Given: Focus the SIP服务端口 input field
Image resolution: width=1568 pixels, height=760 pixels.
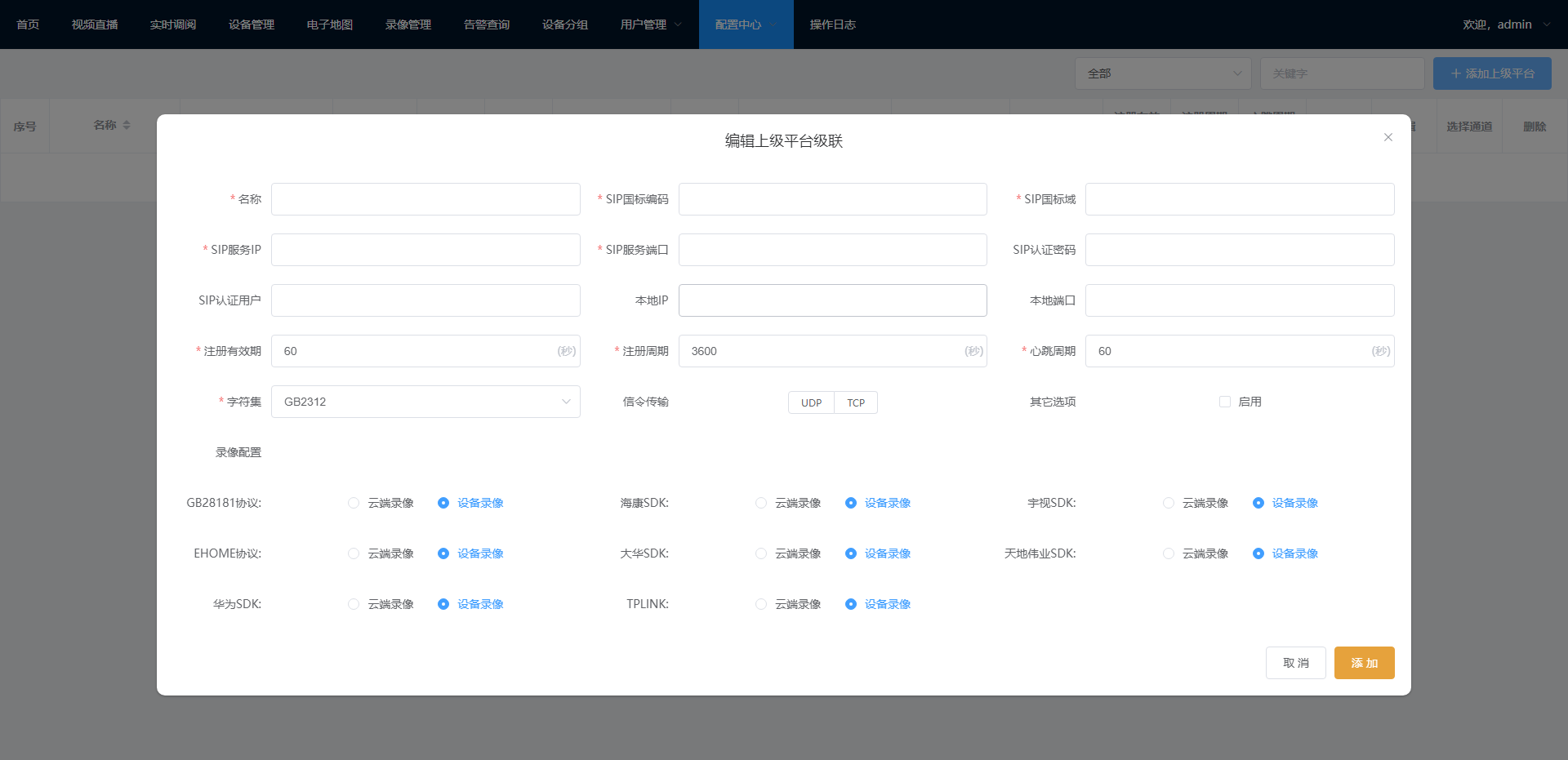Looking at the screenshot, I should (833, 250).
